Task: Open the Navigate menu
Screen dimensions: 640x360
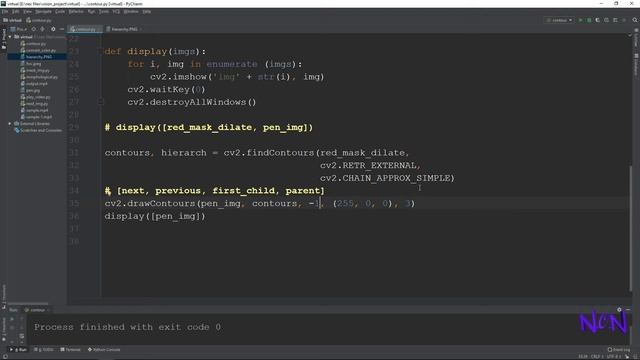Action: [43, 12]
